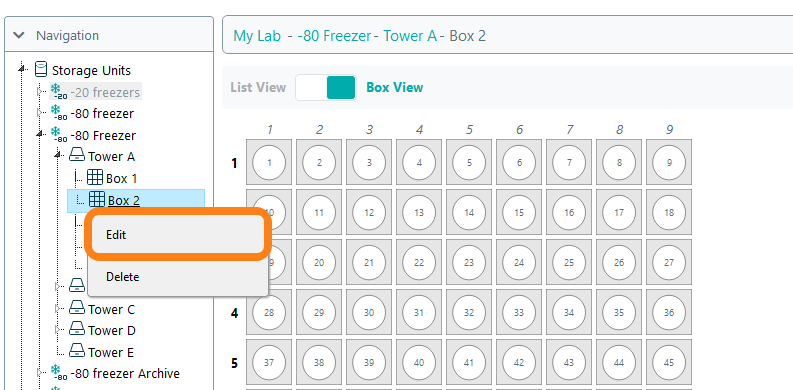Click the Tower D drawer icon

click(x=77, y=330)
